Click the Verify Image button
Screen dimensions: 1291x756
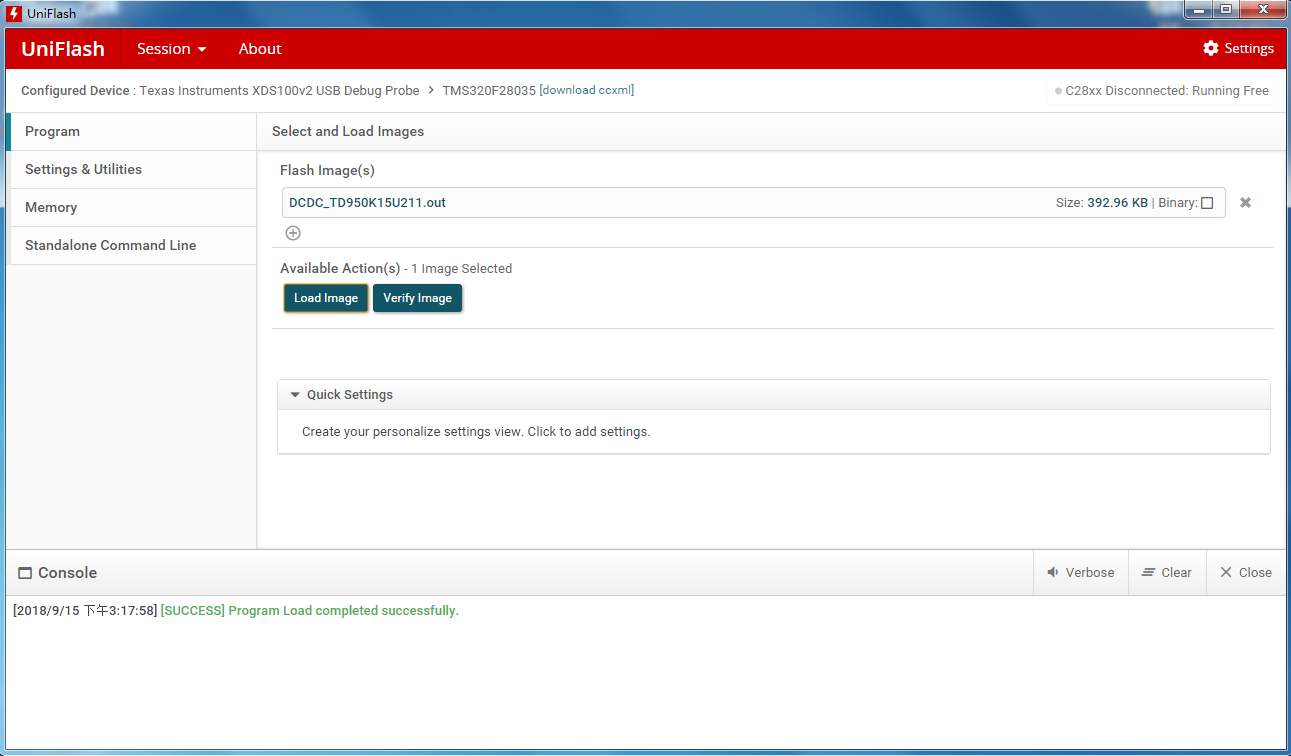(417, 298)
